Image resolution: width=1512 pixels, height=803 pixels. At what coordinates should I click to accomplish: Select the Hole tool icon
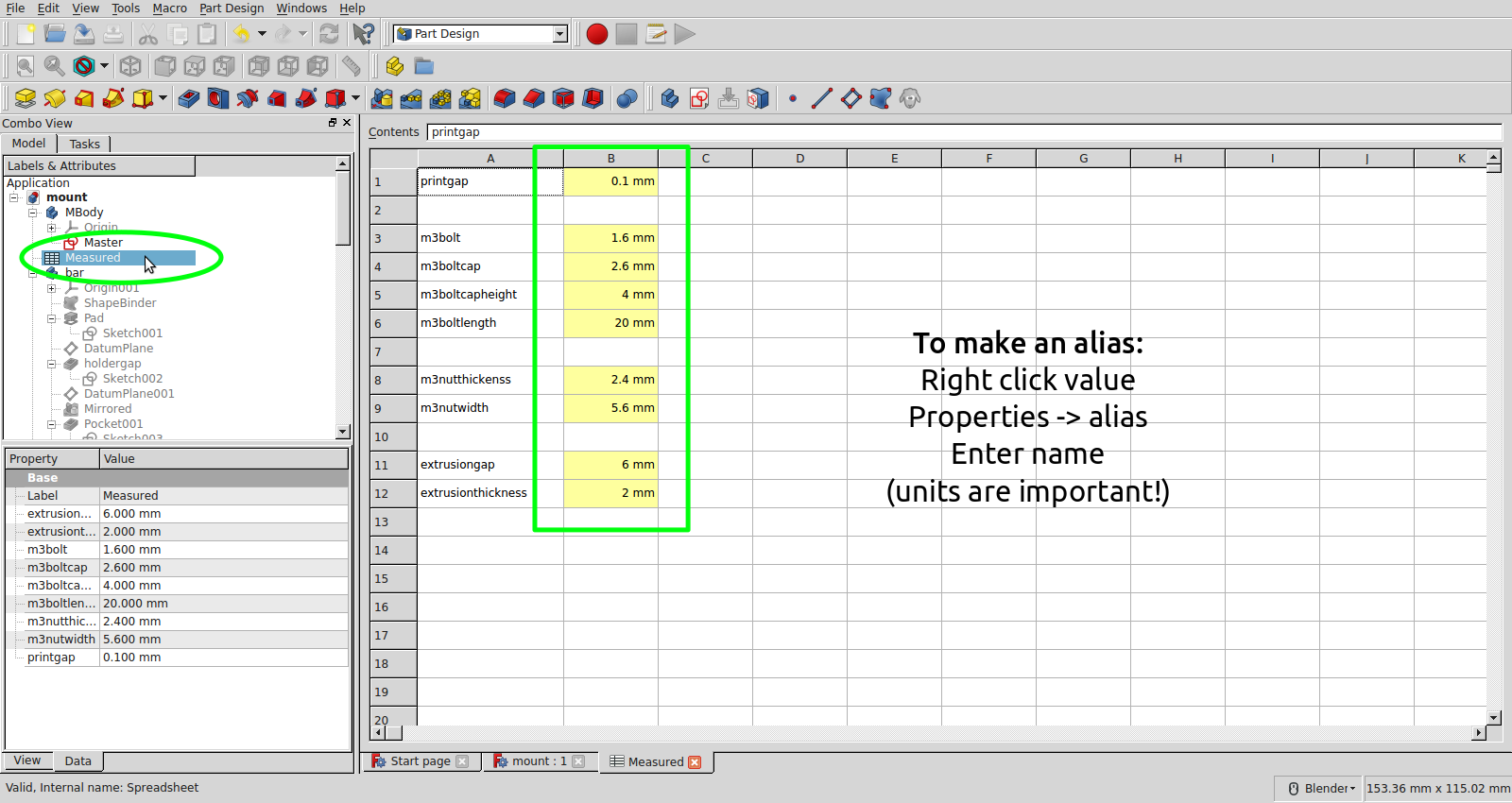pos(218,98)
